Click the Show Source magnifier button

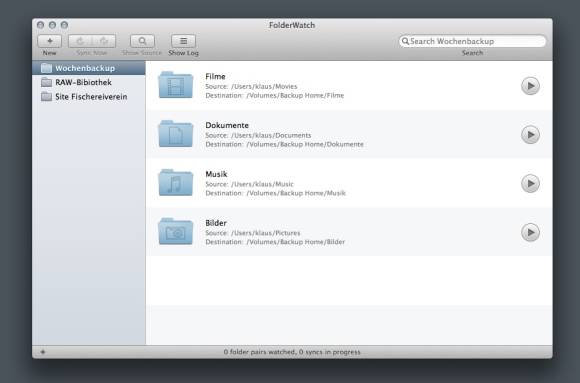(142, 41)
